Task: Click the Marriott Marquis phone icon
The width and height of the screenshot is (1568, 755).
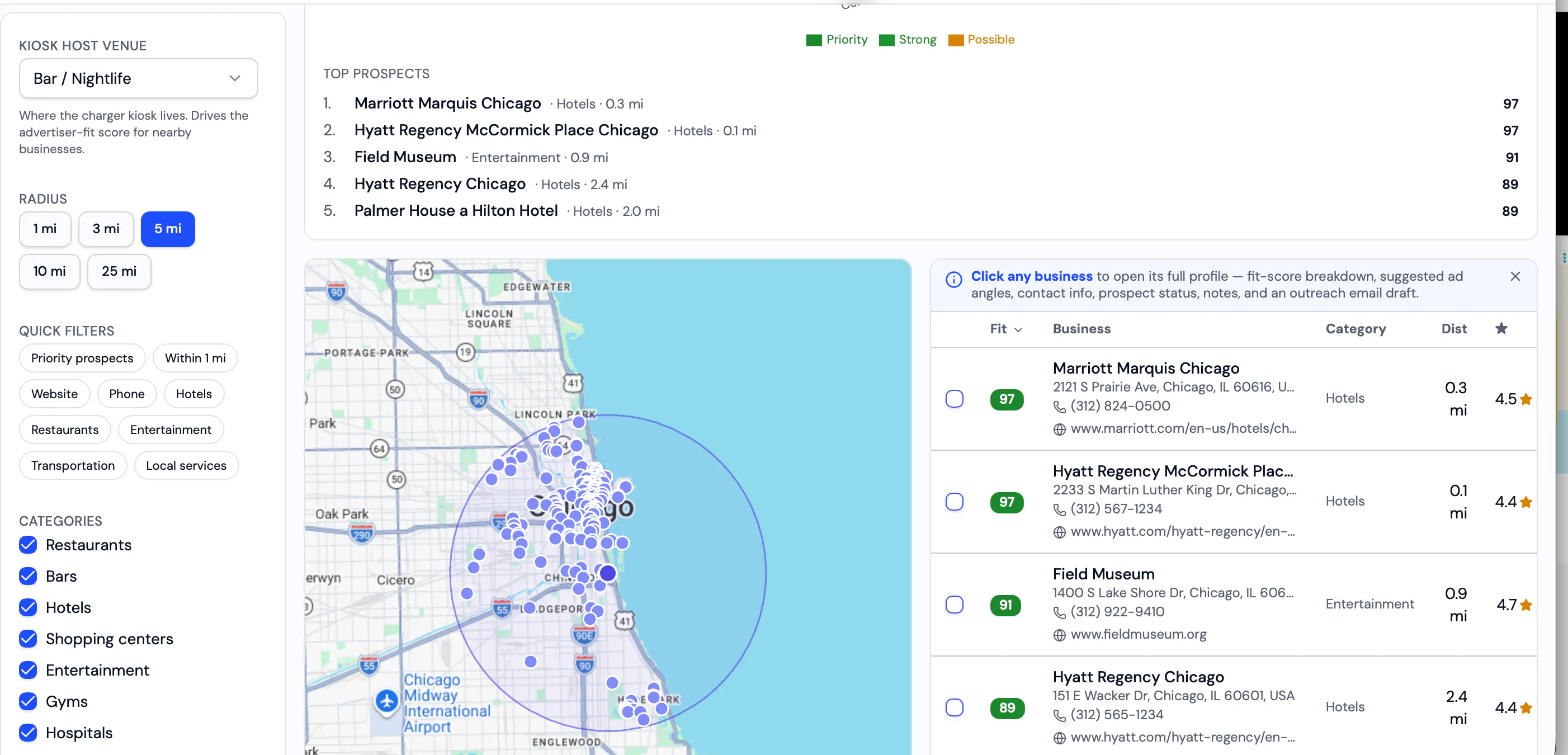Action: coord(1059,407)
